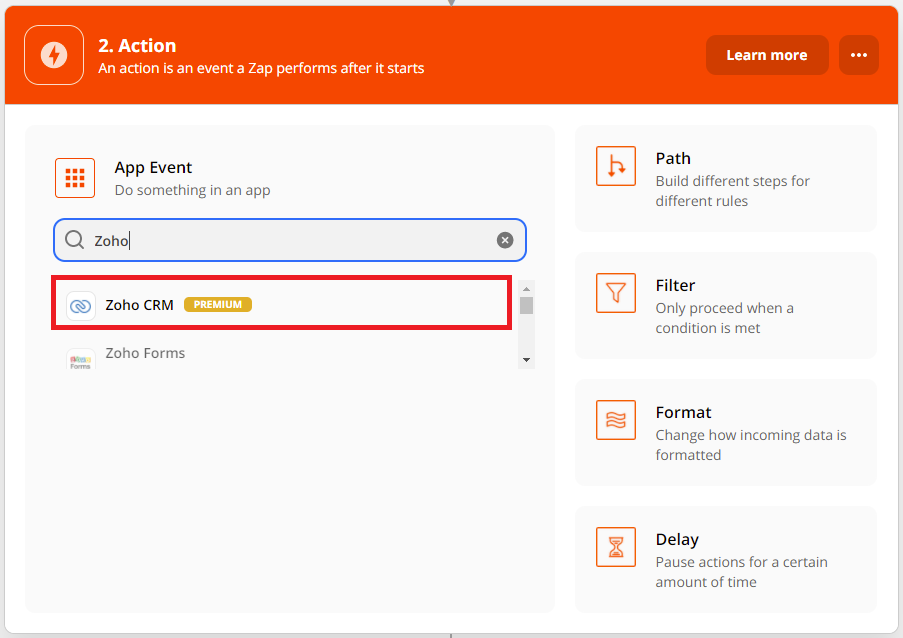Click 'Only proceed when a condition is met' text

[x=724, y=318]
